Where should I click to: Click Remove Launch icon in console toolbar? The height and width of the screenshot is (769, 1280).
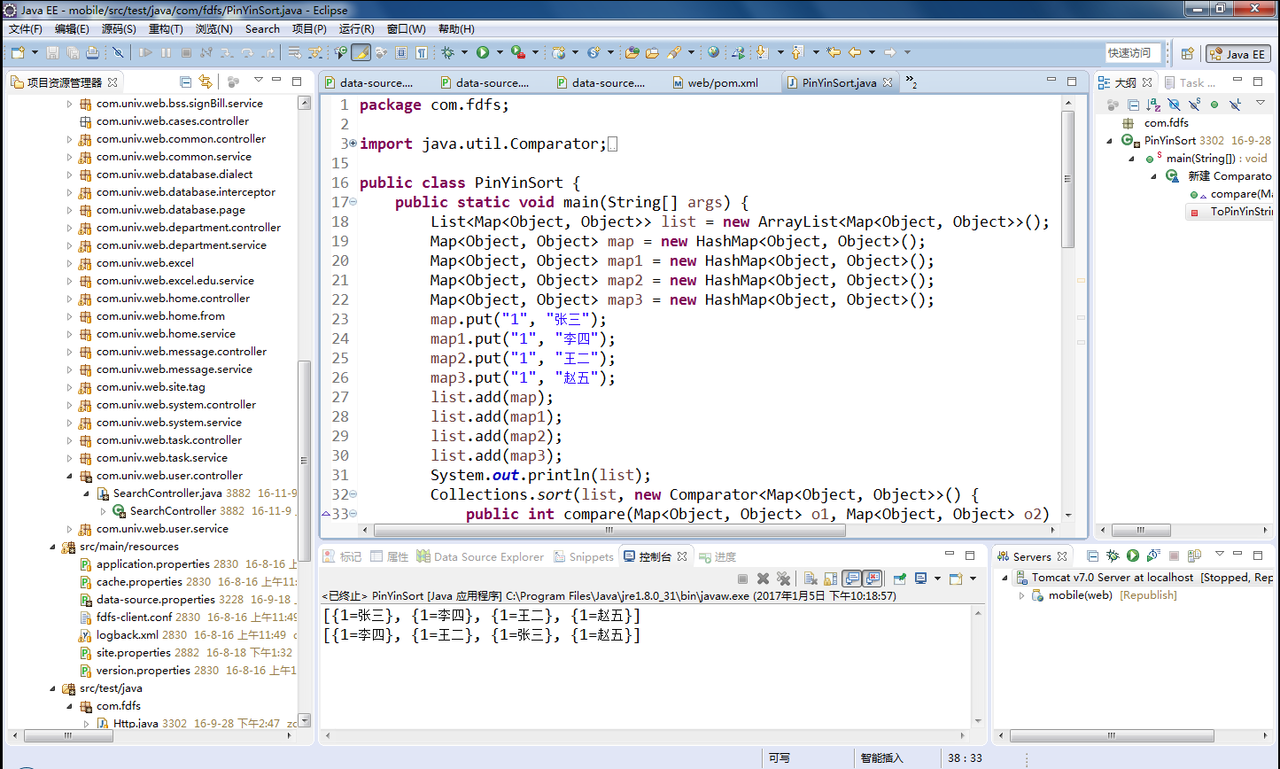763,578
